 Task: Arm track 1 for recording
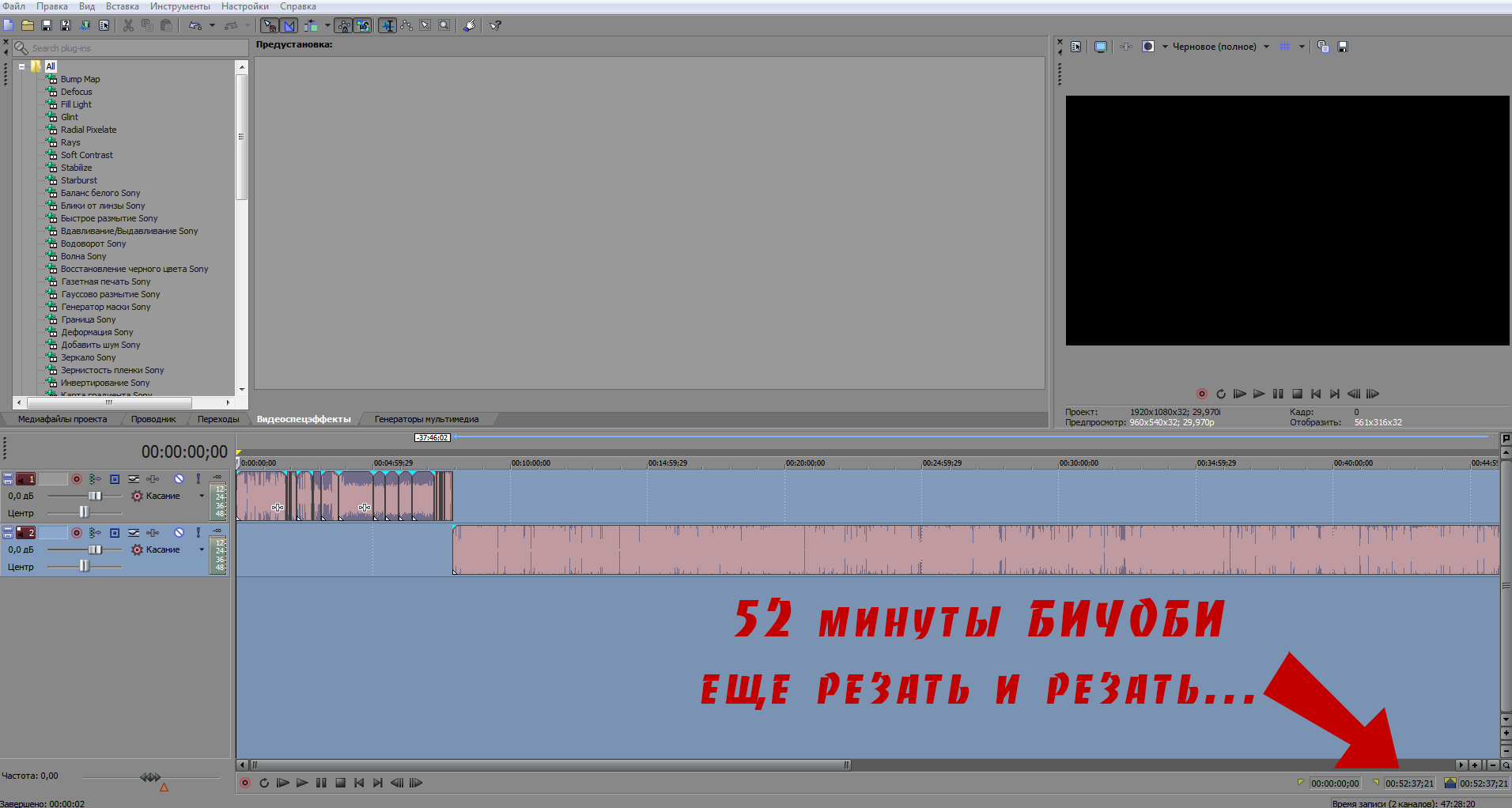pos(77,479)
